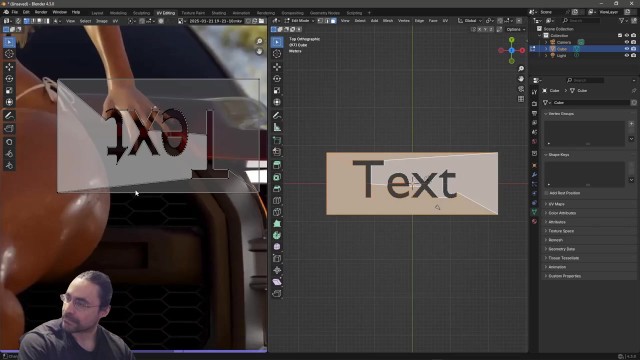Collapse the Vertex Groups panel
Viewport: 640px width, 360px height.
pyautogui.click(x=561, y=114)
